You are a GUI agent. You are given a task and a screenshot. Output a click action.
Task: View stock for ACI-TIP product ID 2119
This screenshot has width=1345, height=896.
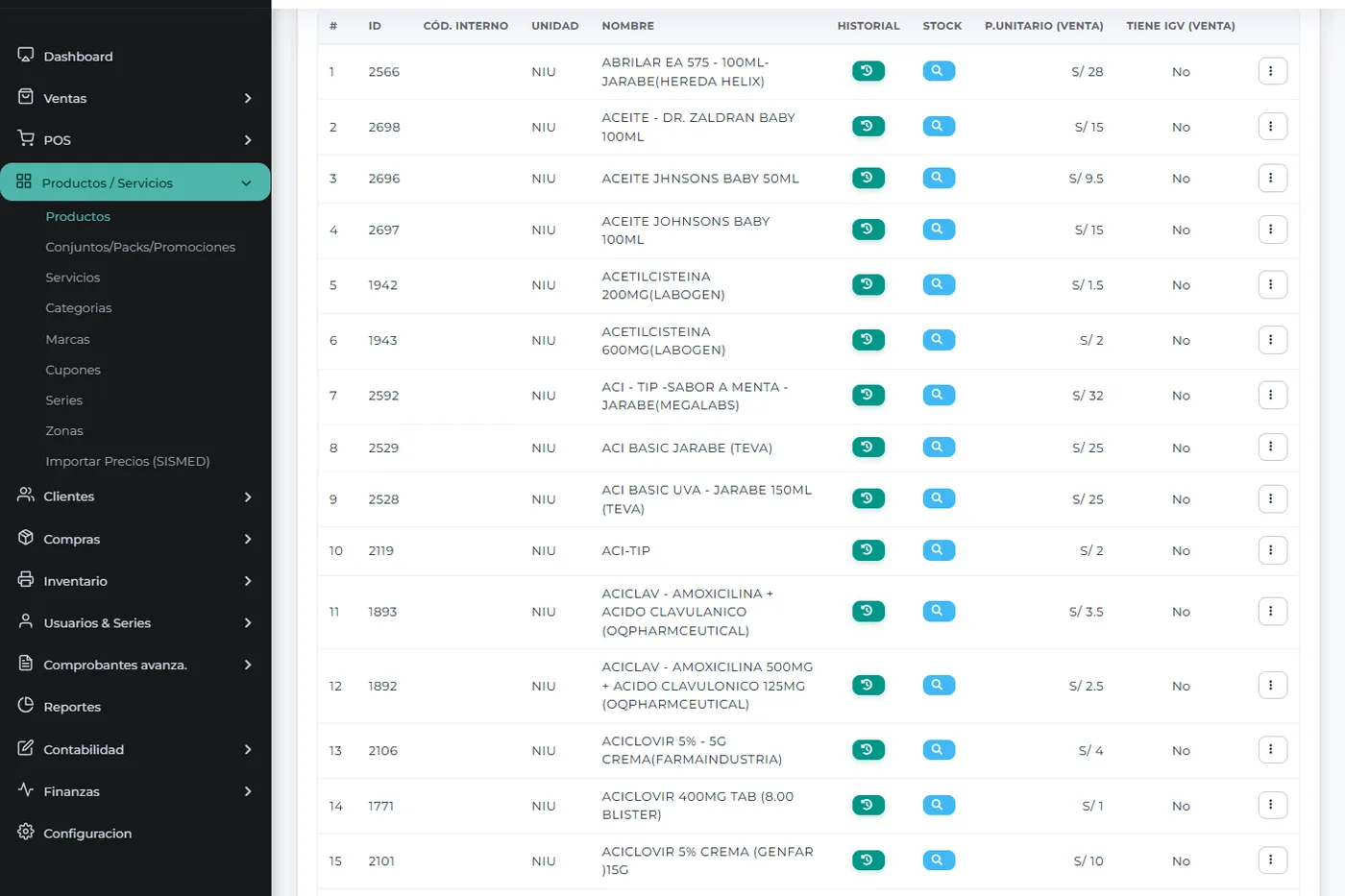coord(938,550)
